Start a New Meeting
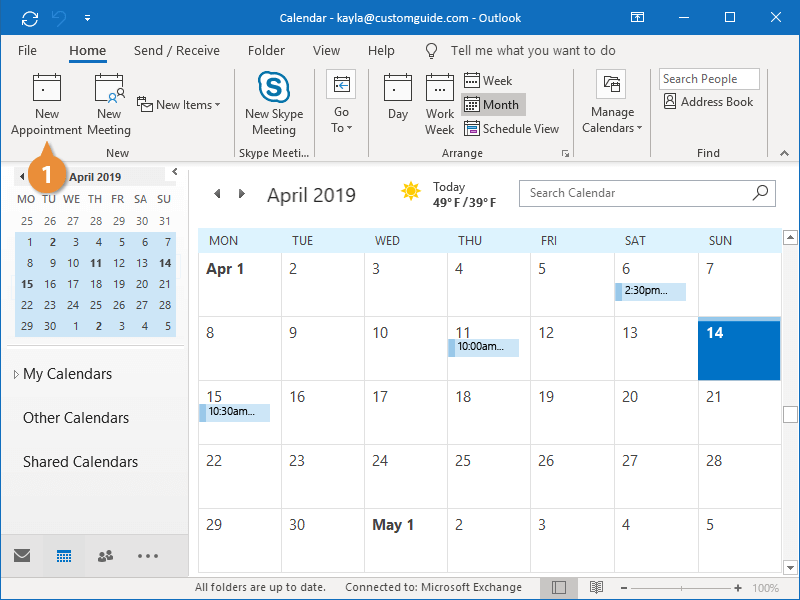Image resolution: width=800 pixels, height=600 pixels. pyautogui.click(x=108, y=100)
